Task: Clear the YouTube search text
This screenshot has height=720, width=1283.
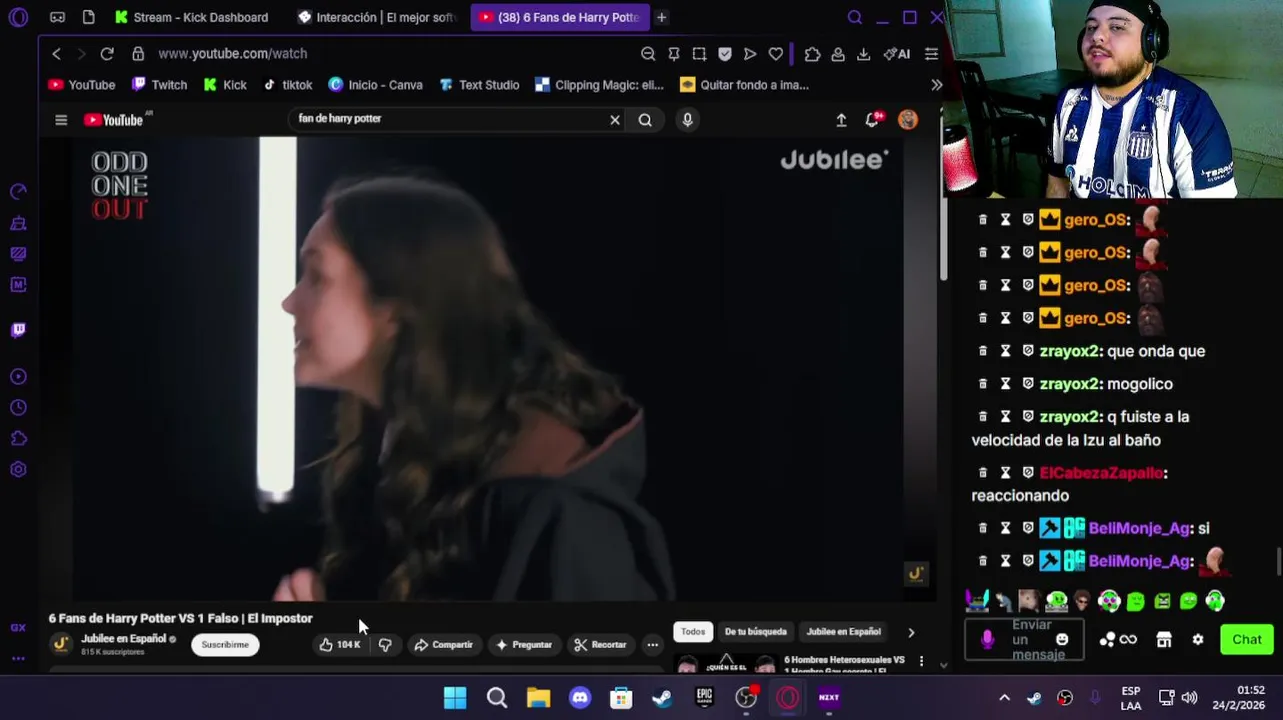Action: pyautogui.click(x=615, y=120)
